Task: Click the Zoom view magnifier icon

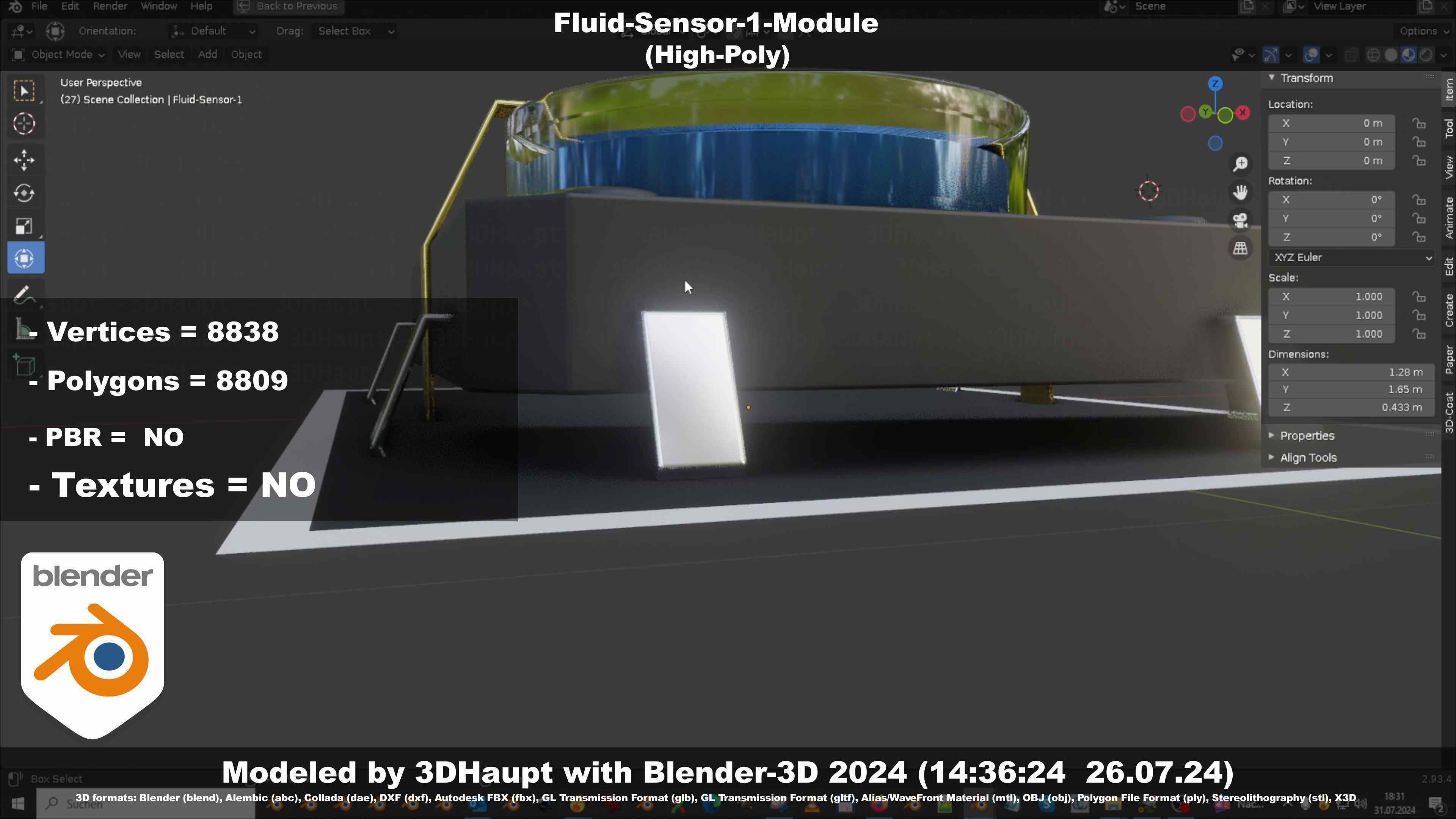Action: 1240,164
